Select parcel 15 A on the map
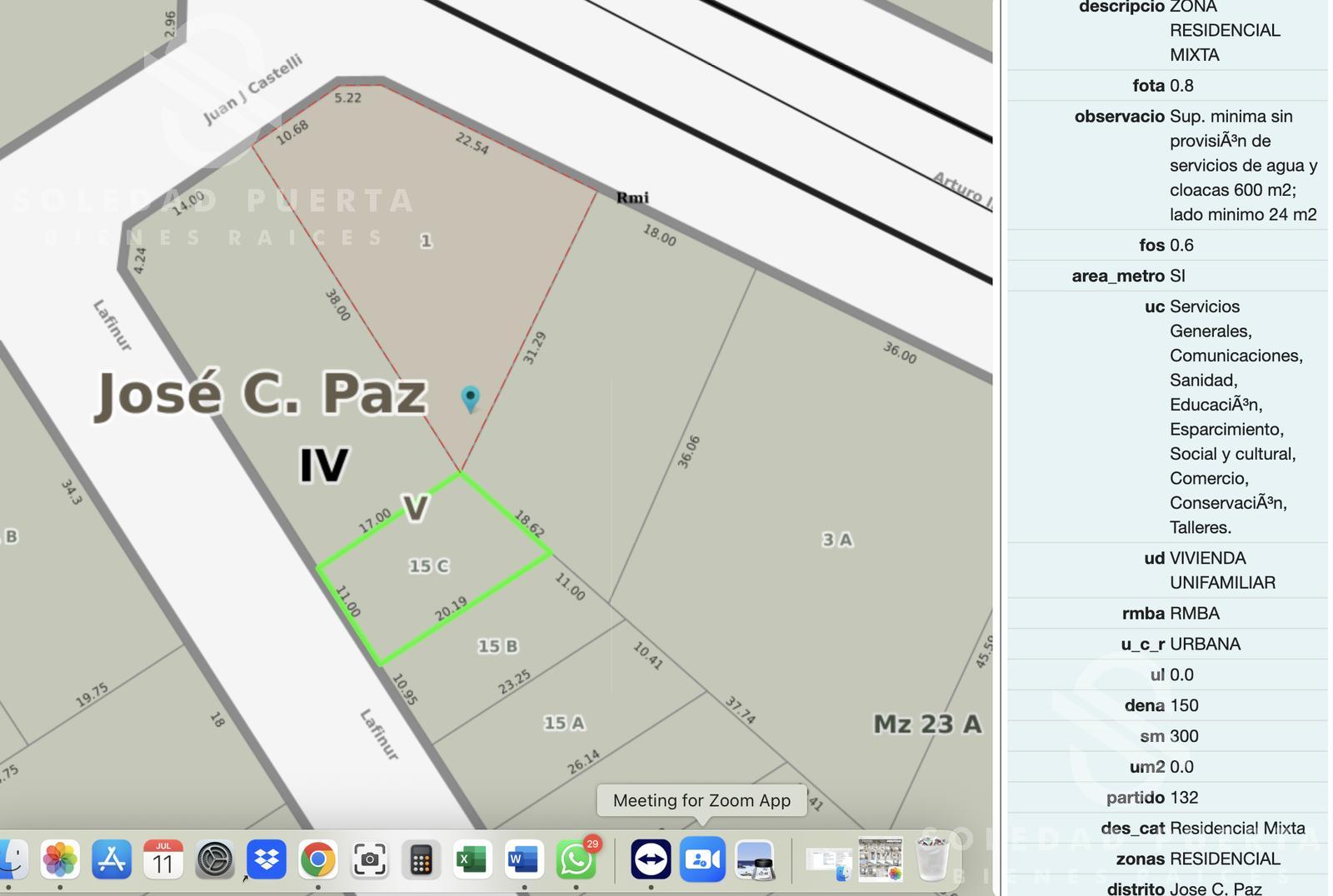The width and height of the screenshot is (1333, 896). pyautogui.click(x=564, y=723)
